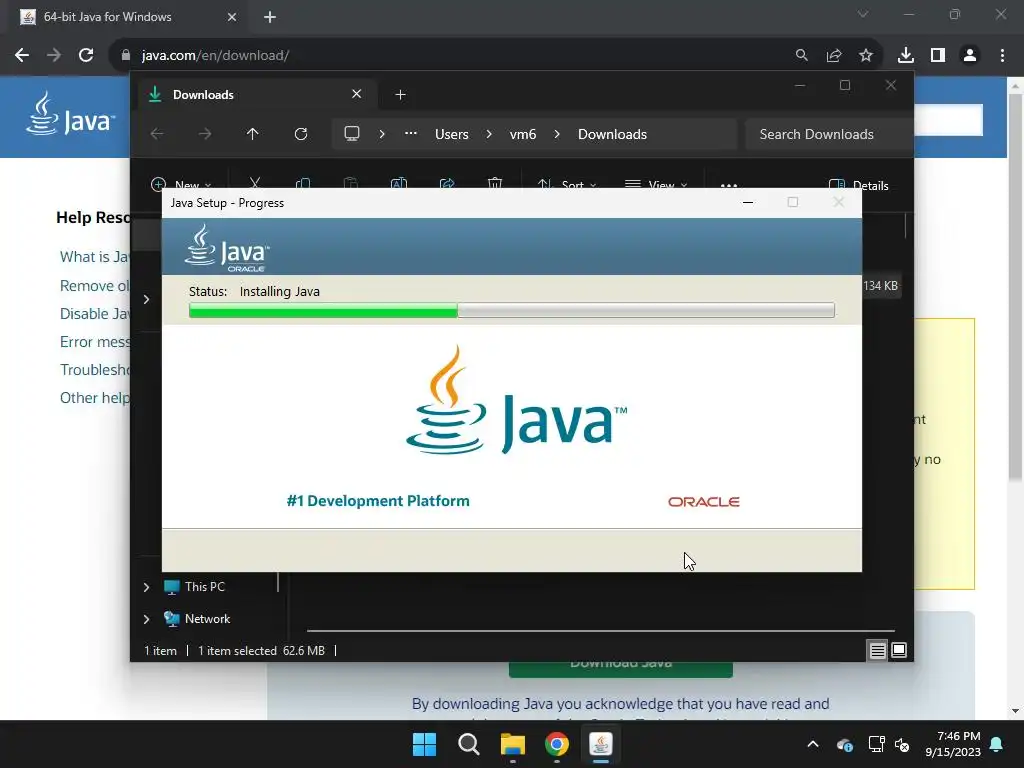Select the 64-bit Java for Windows tab
1024x768 pixels.
pos(128,17)
